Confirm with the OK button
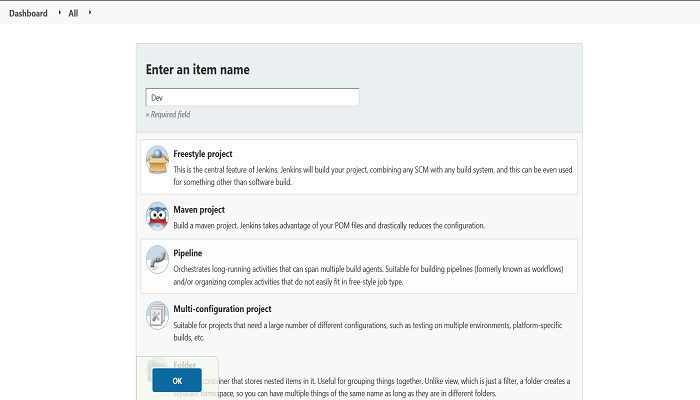 tap(177, 380)
